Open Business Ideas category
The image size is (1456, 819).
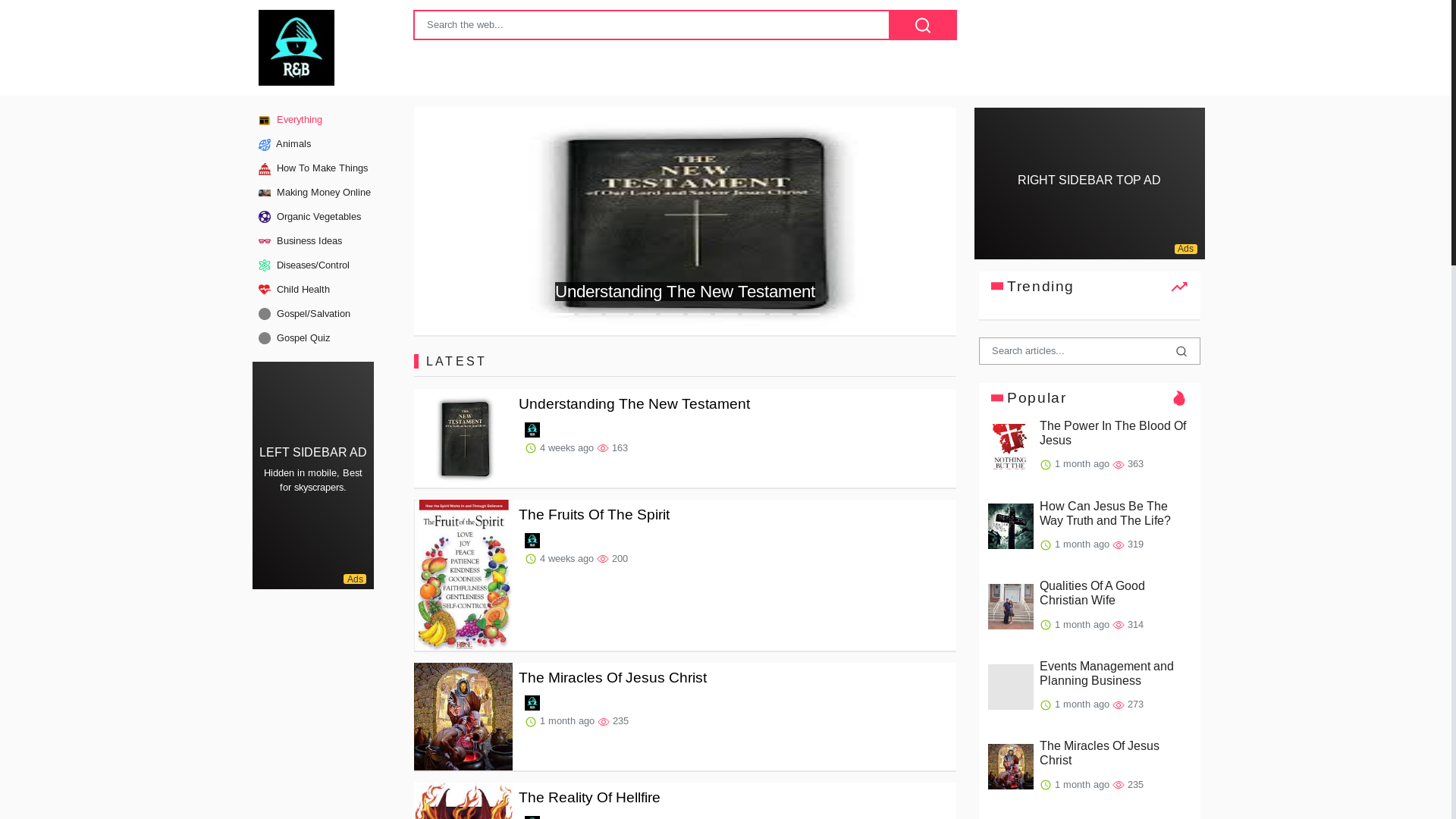(309, 241)
